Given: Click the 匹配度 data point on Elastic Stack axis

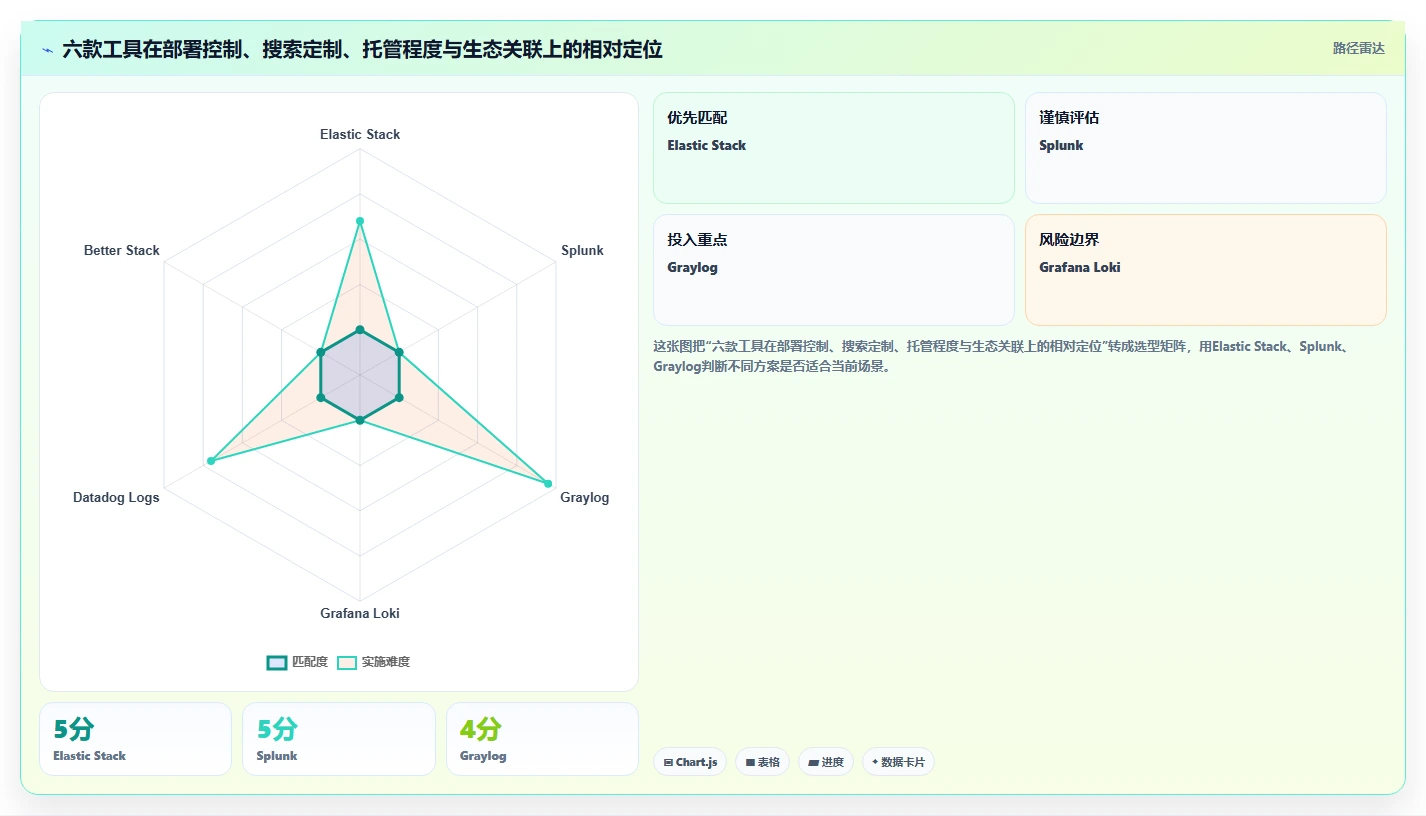Looking at the screenshot, I should coord(360,329).
